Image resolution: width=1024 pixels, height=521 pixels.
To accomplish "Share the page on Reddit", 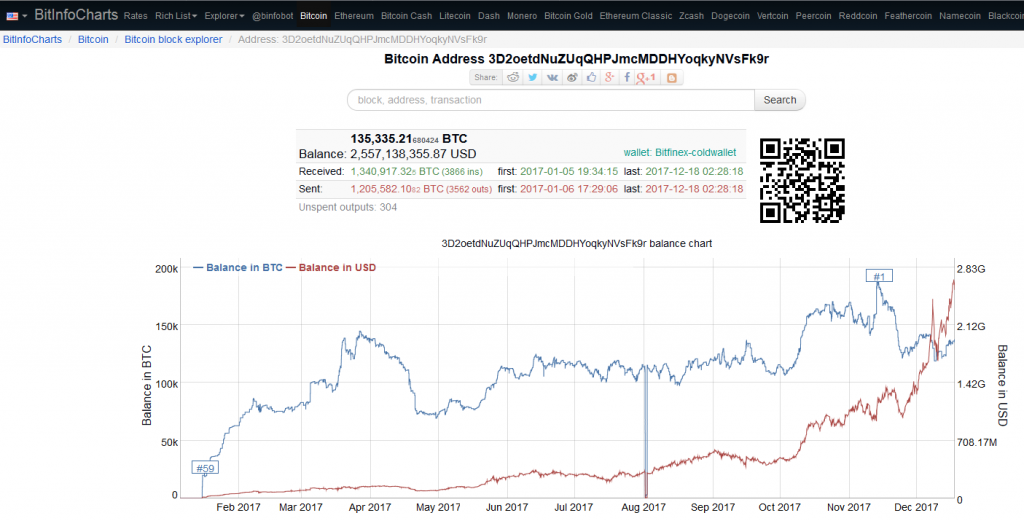I will (x=514, y=77).
